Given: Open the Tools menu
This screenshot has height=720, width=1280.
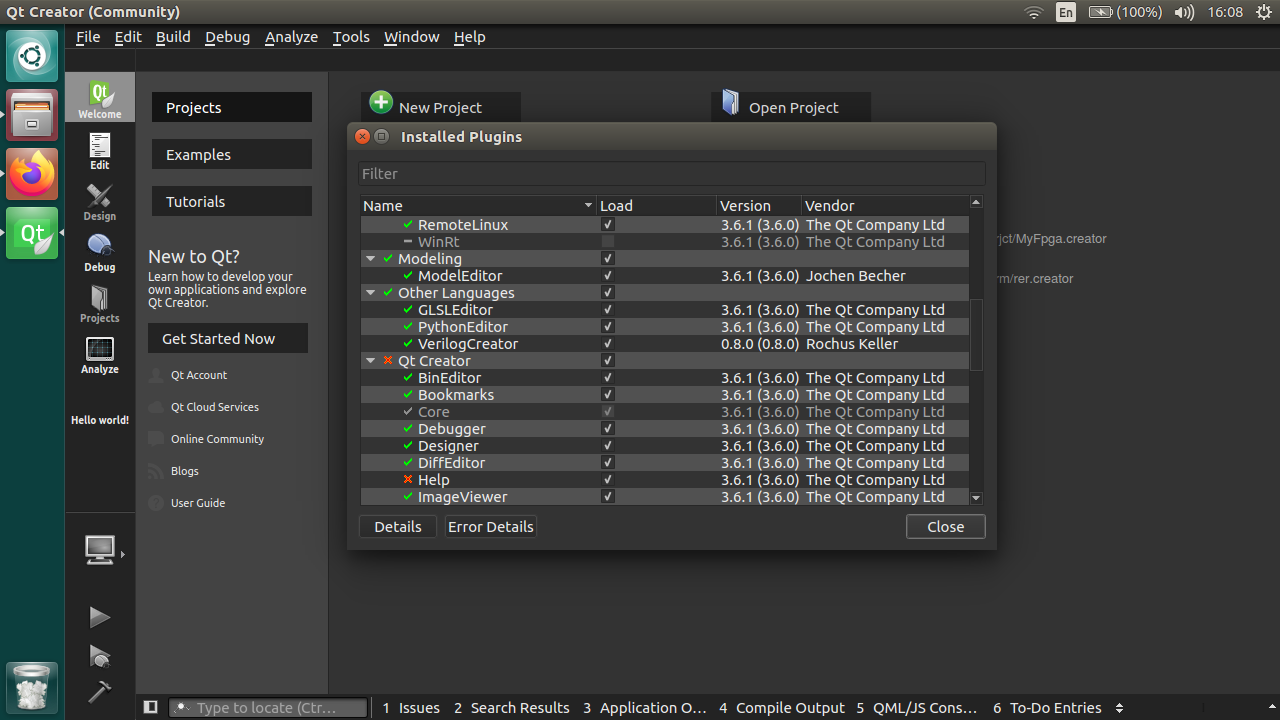Looking at the screenshot, I should click(350, 36).
